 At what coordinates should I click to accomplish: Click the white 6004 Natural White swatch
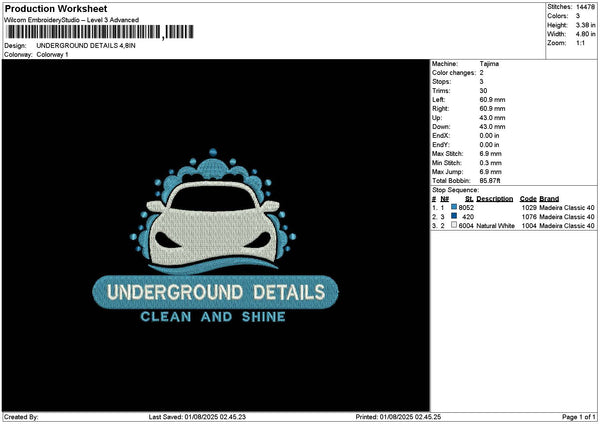point(455,226)
